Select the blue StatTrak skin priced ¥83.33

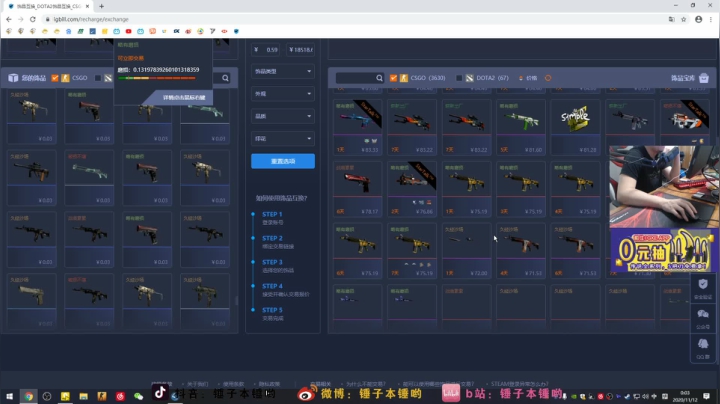tap(357, 127)
